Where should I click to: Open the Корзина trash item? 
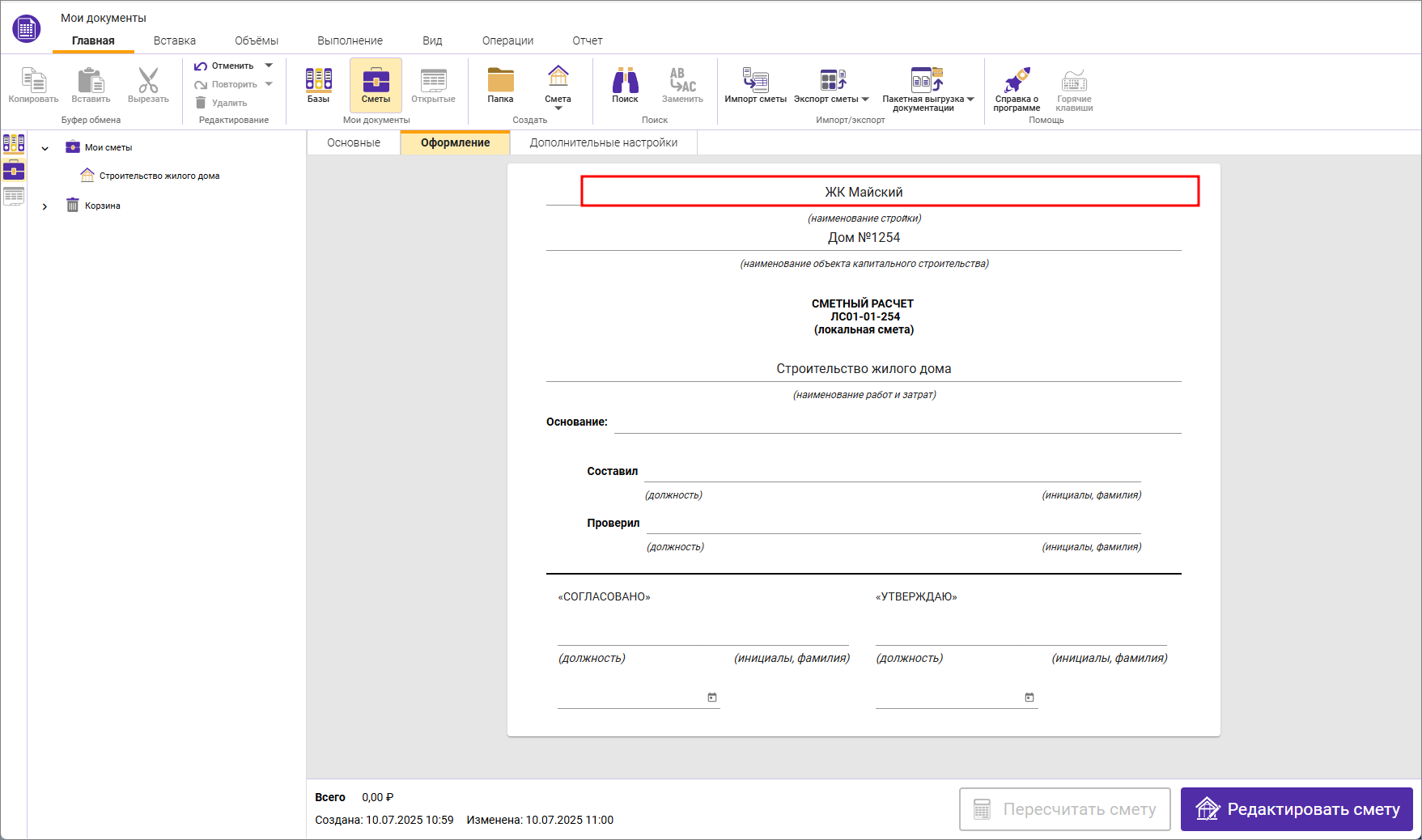click(102, 206)
